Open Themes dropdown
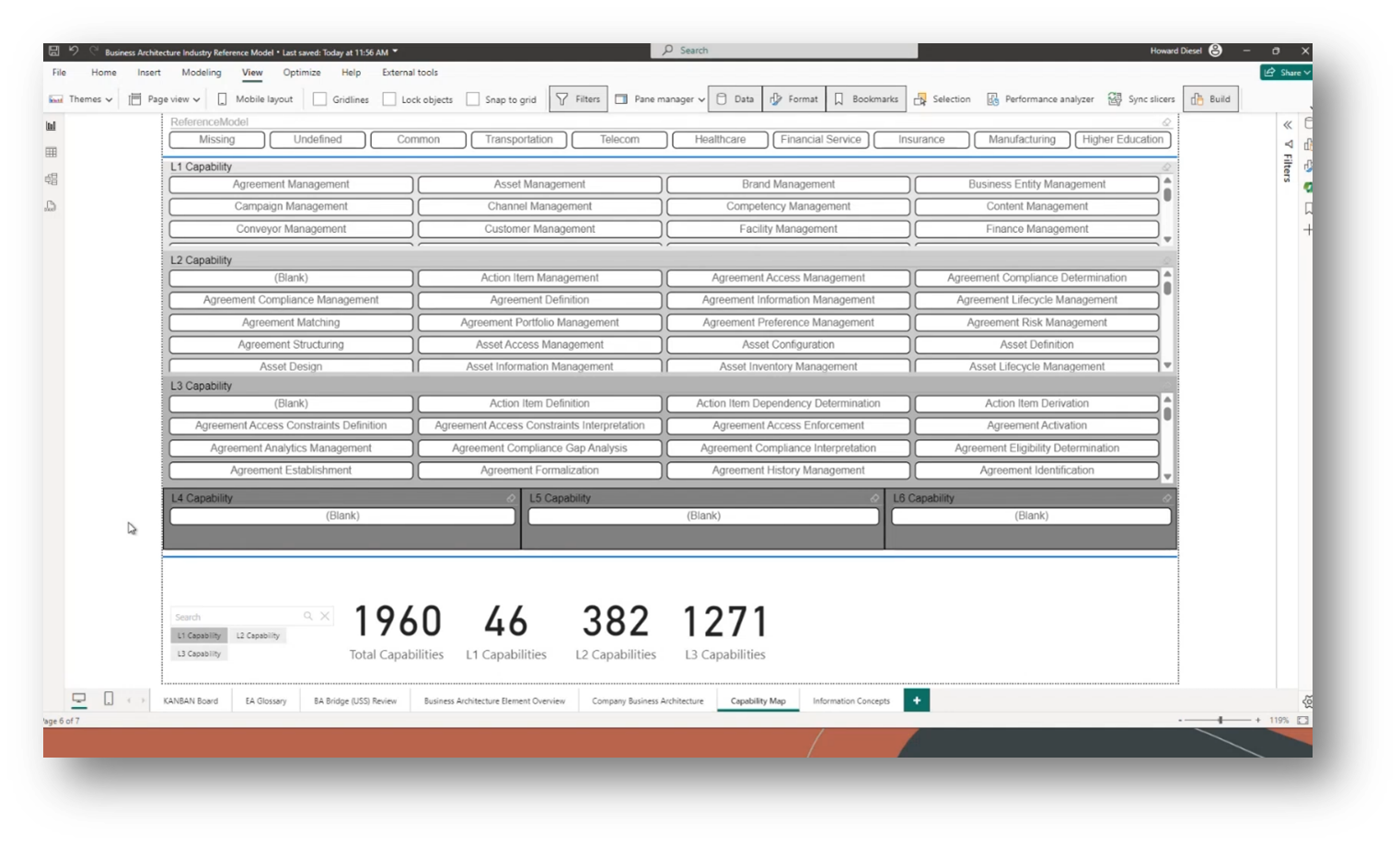The height and width of the screenshot is (845, 1400). [x=80, y=99]
